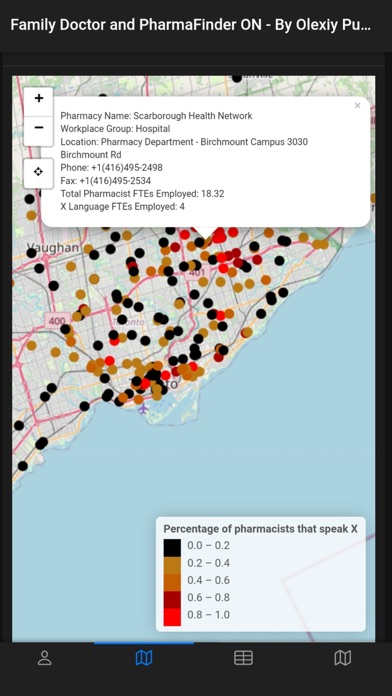The width and height of the screenshot is (392, 696).
Task: Click the recenter crosshair map control
Action: (x=39, y=172)
